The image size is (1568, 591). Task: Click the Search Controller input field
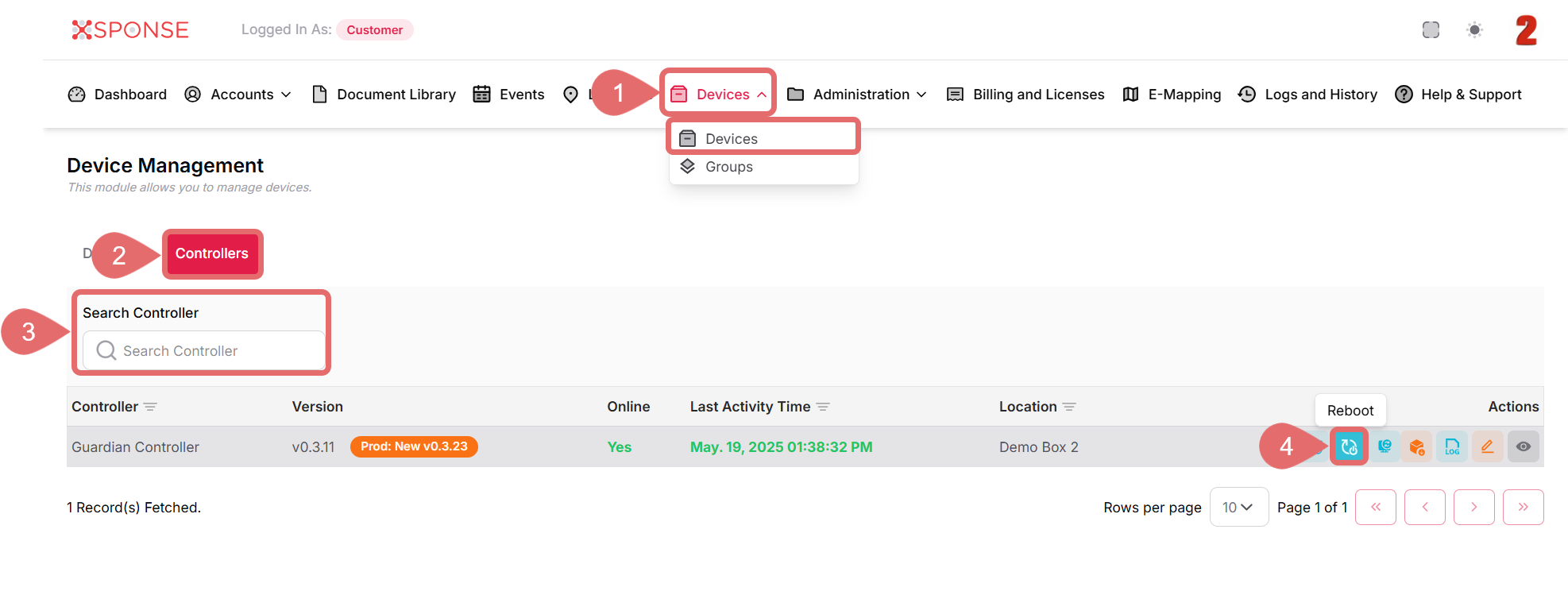pos(204,350)
